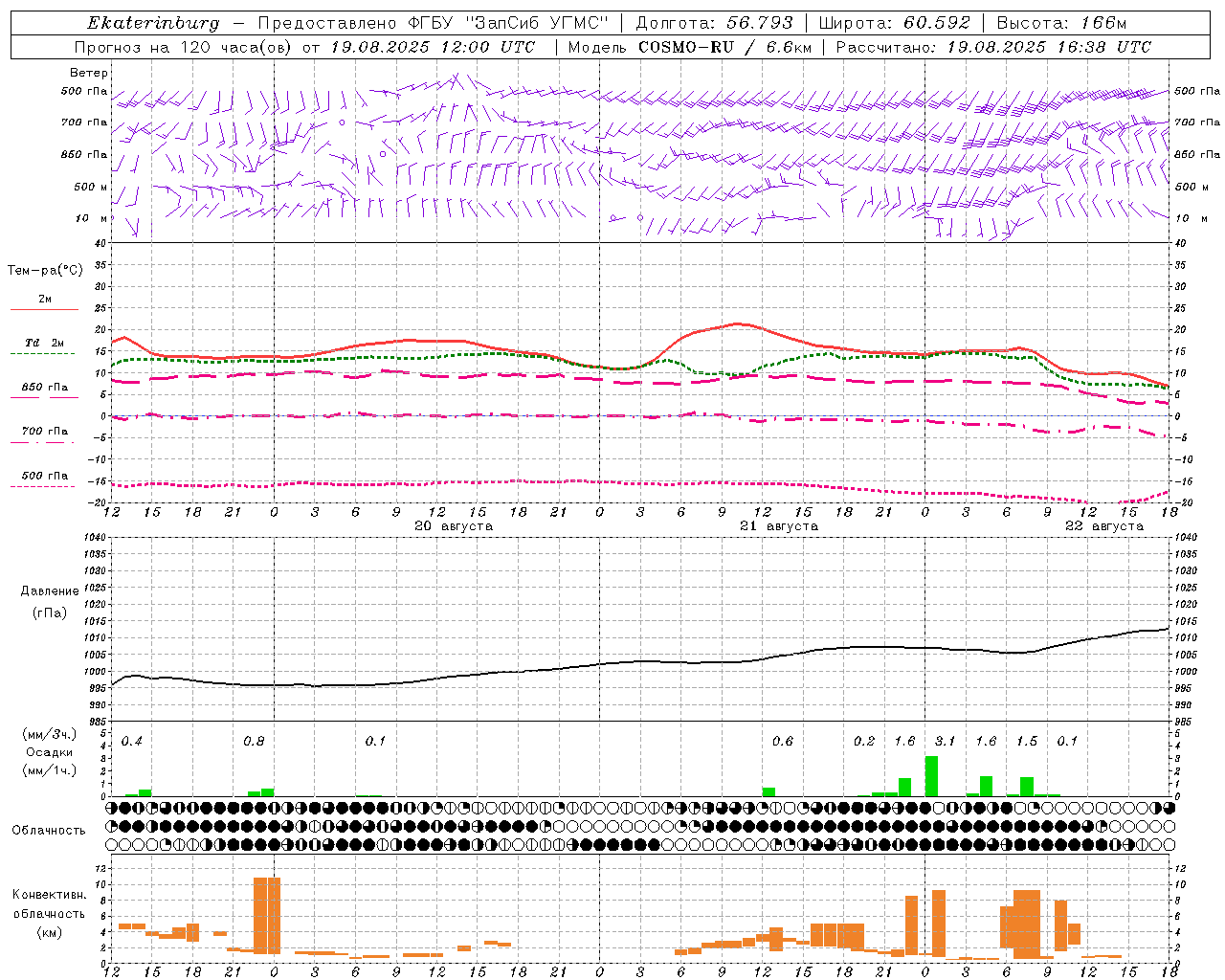Screen dimensions: 1225x980
Task: Click the 'Осадки' precipitation label
Action: pos(49,752)
